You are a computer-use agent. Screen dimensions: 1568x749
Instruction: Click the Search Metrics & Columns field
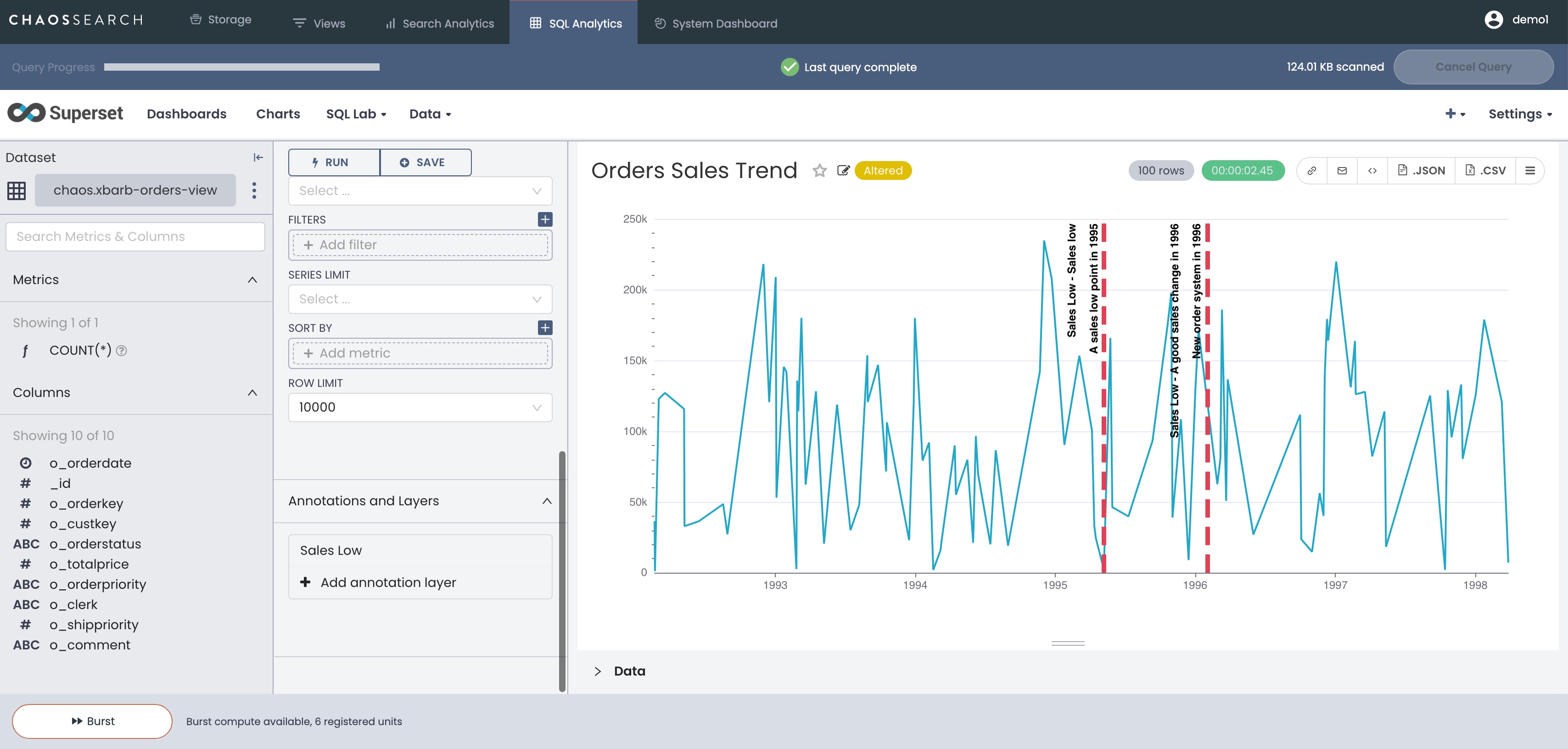[135, 237]
